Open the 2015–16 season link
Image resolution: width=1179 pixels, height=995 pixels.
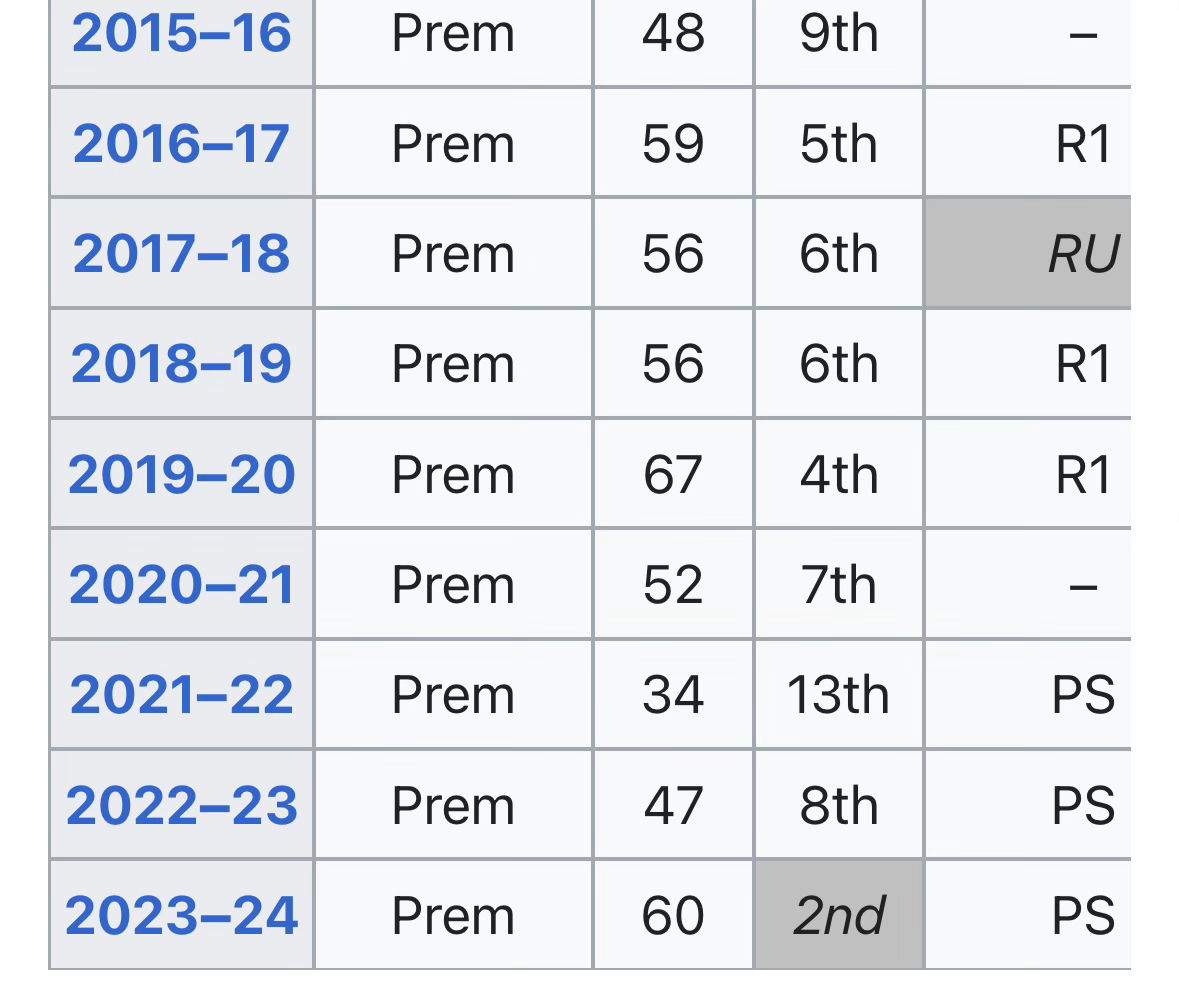pos(182,34)
